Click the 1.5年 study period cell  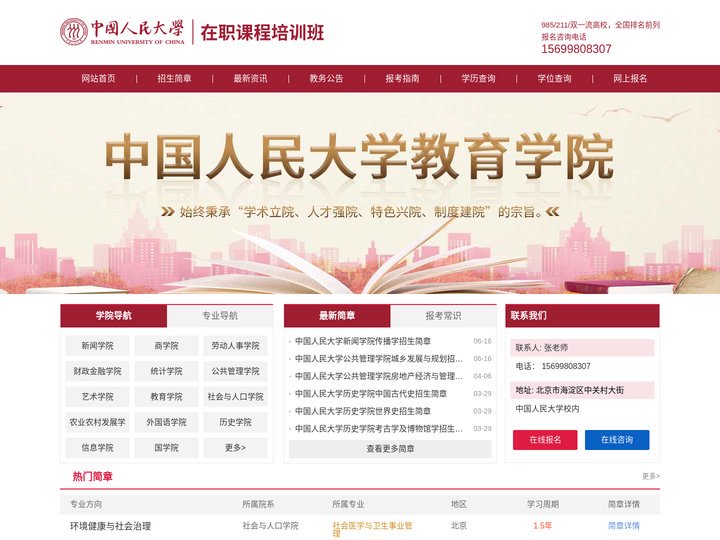543,526
